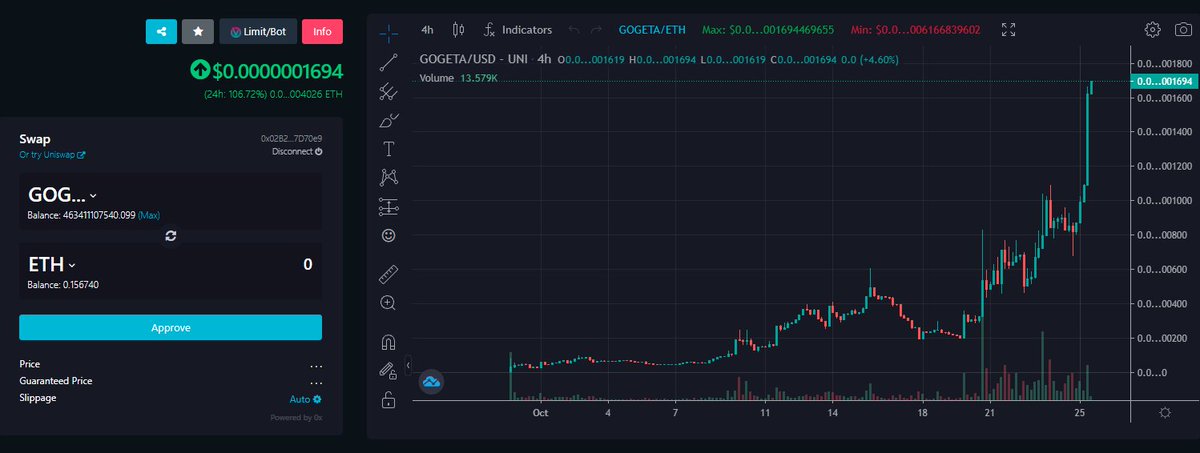Click the green $0.0000001694 price heading
This screenshot has height=453, width=1200.
tap(267, 71)
